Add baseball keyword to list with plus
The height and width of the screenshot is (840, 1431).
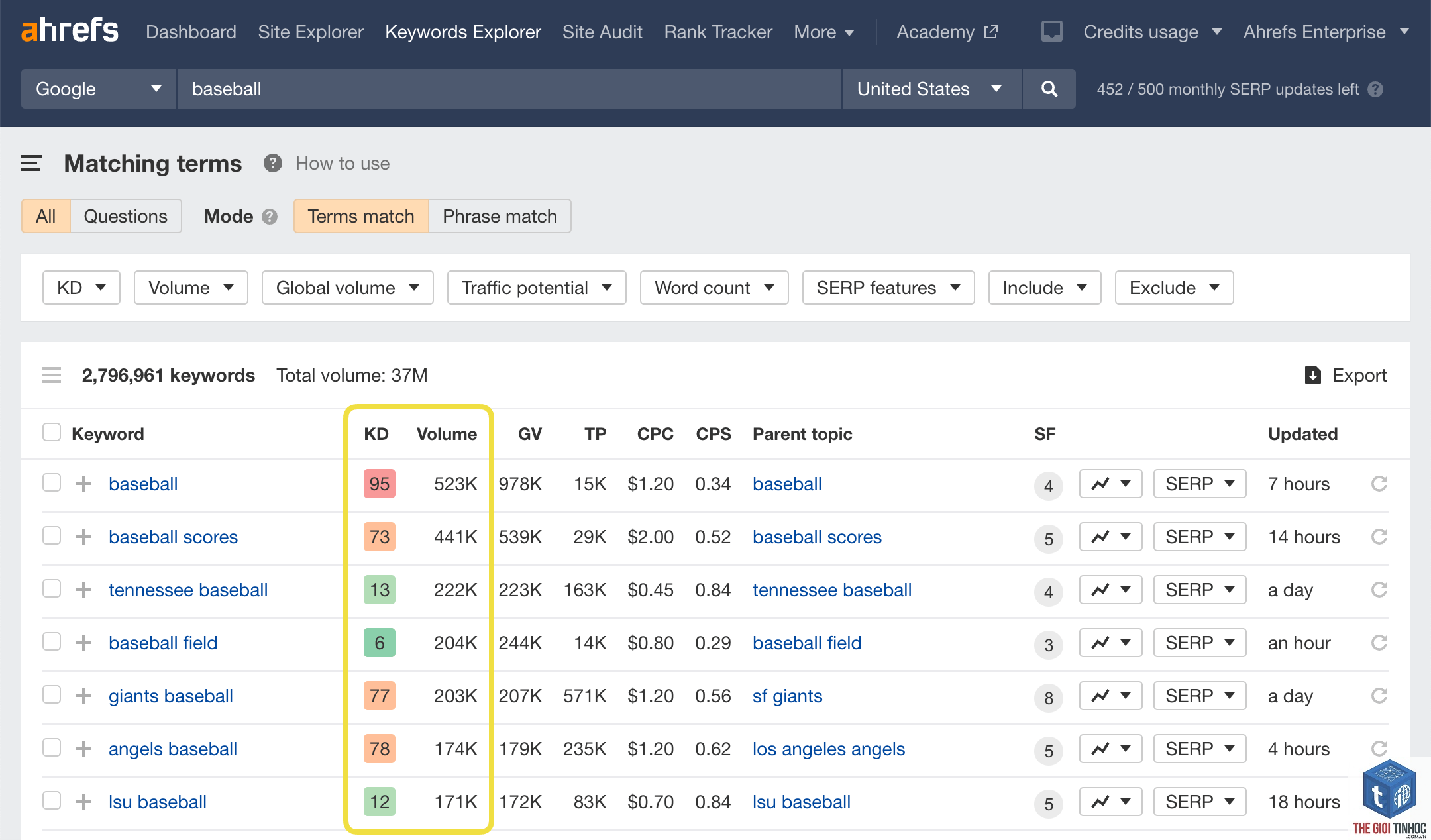83,484
